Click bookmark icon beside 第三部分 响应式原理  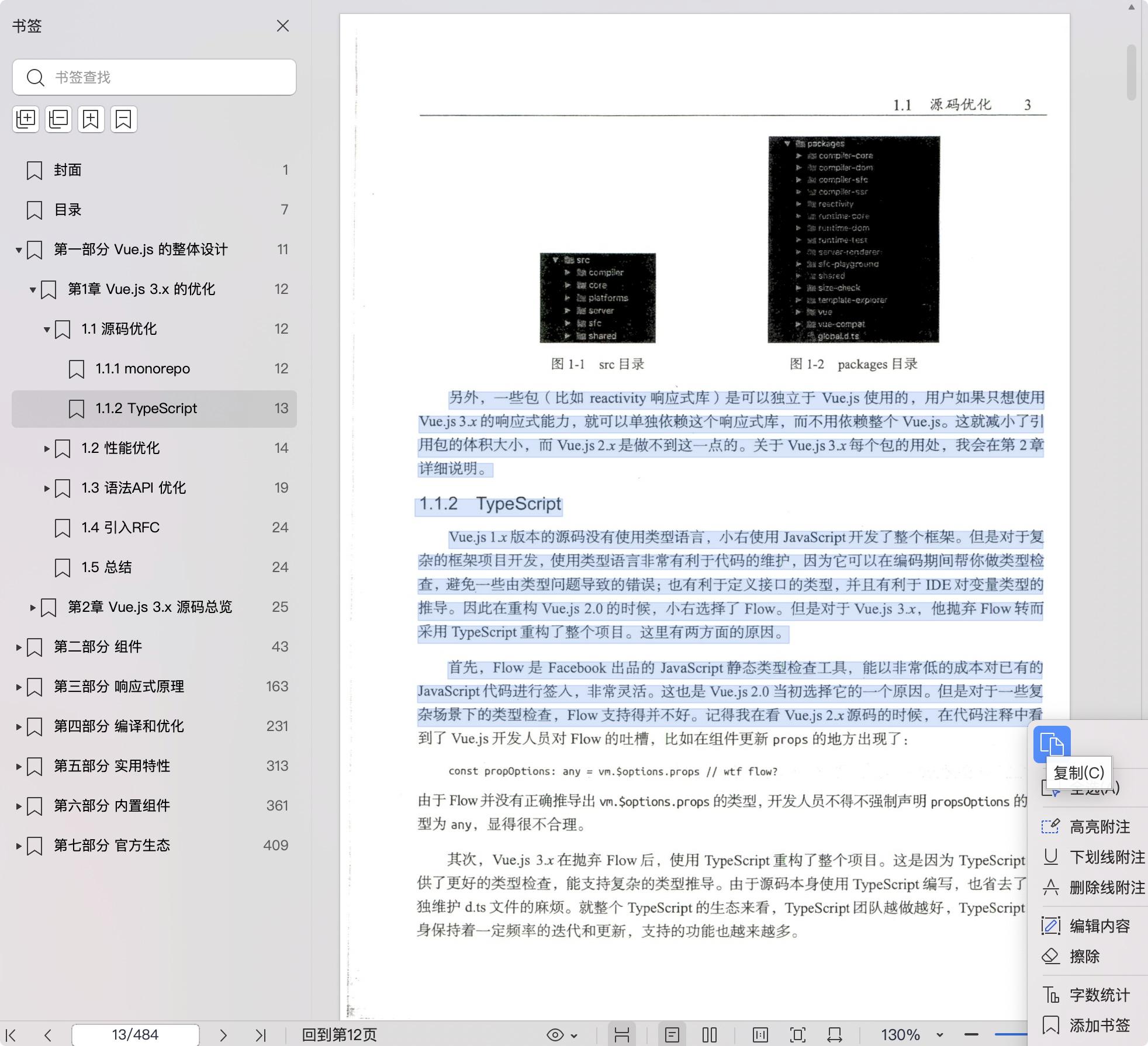tap(34, 687)
